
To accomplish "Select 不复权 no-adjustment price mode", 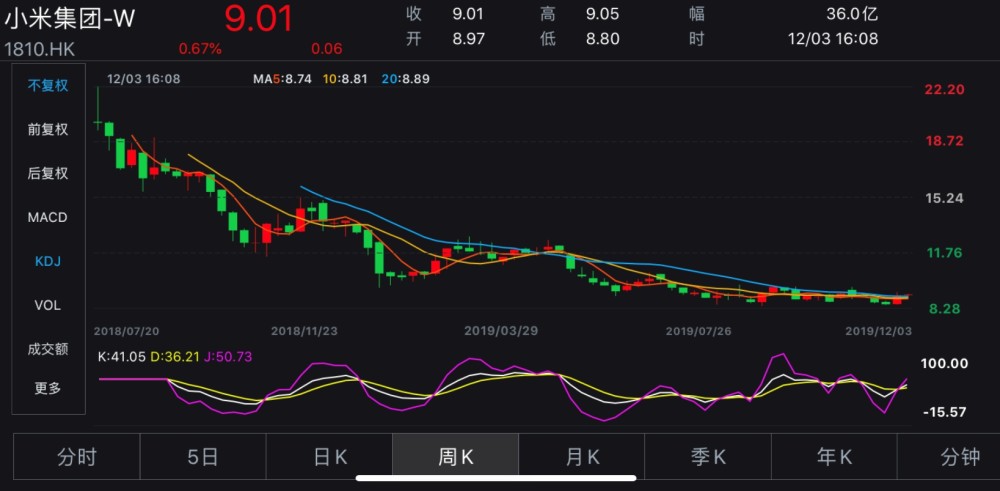I will click(48, 85).
